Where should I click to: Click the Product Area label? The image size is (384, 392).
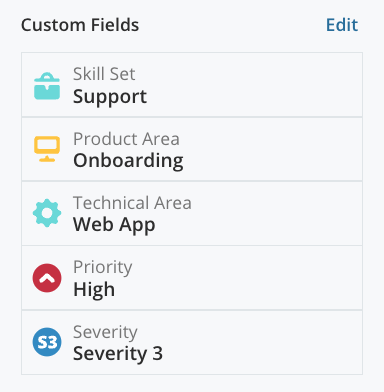click(126, 139)
